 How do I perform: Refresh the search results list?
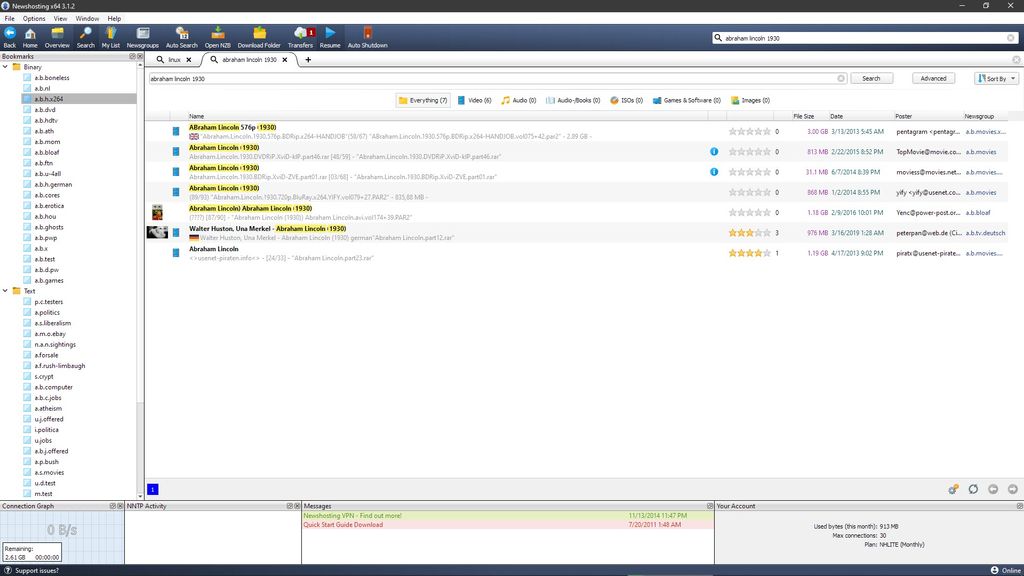[973, 489]
